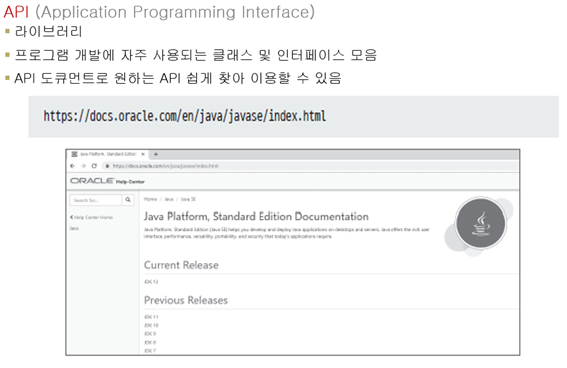Click the Search for... input field
The height and width of the screenshot is (368, 567).
96,200
